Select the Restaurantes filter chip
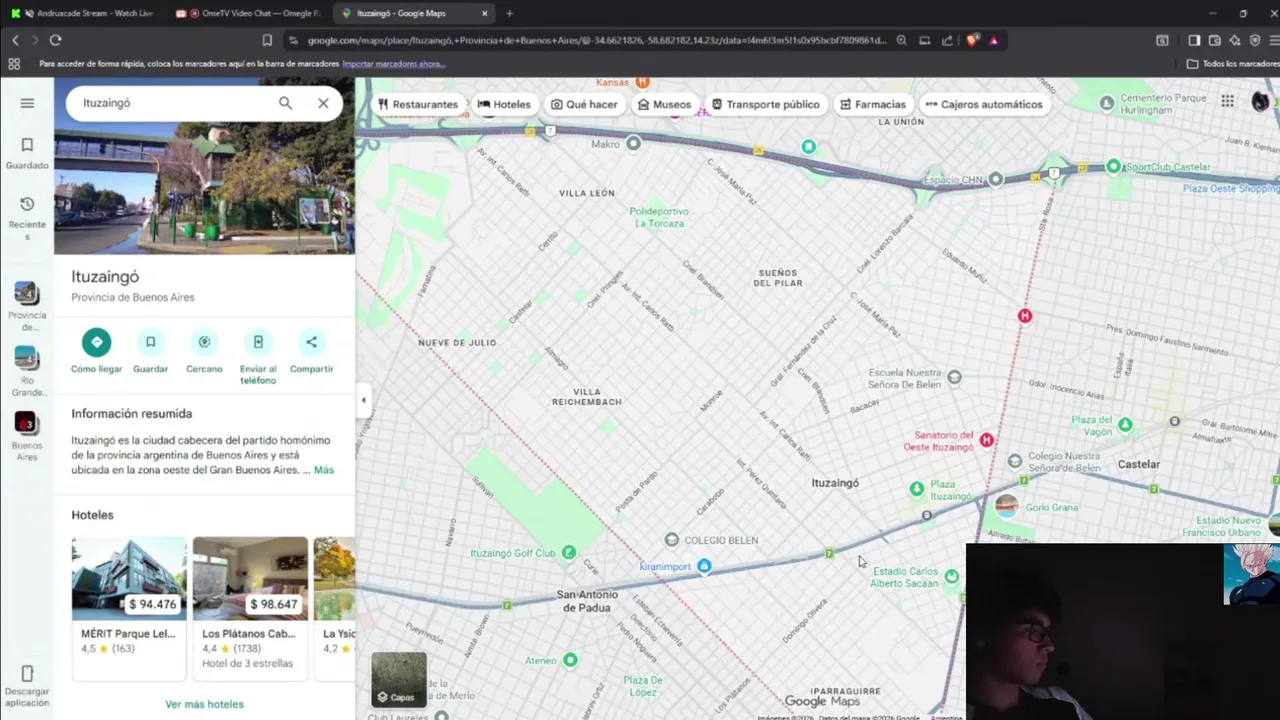The width and height of the screenshot is (1280, 720). pos(417,104)
